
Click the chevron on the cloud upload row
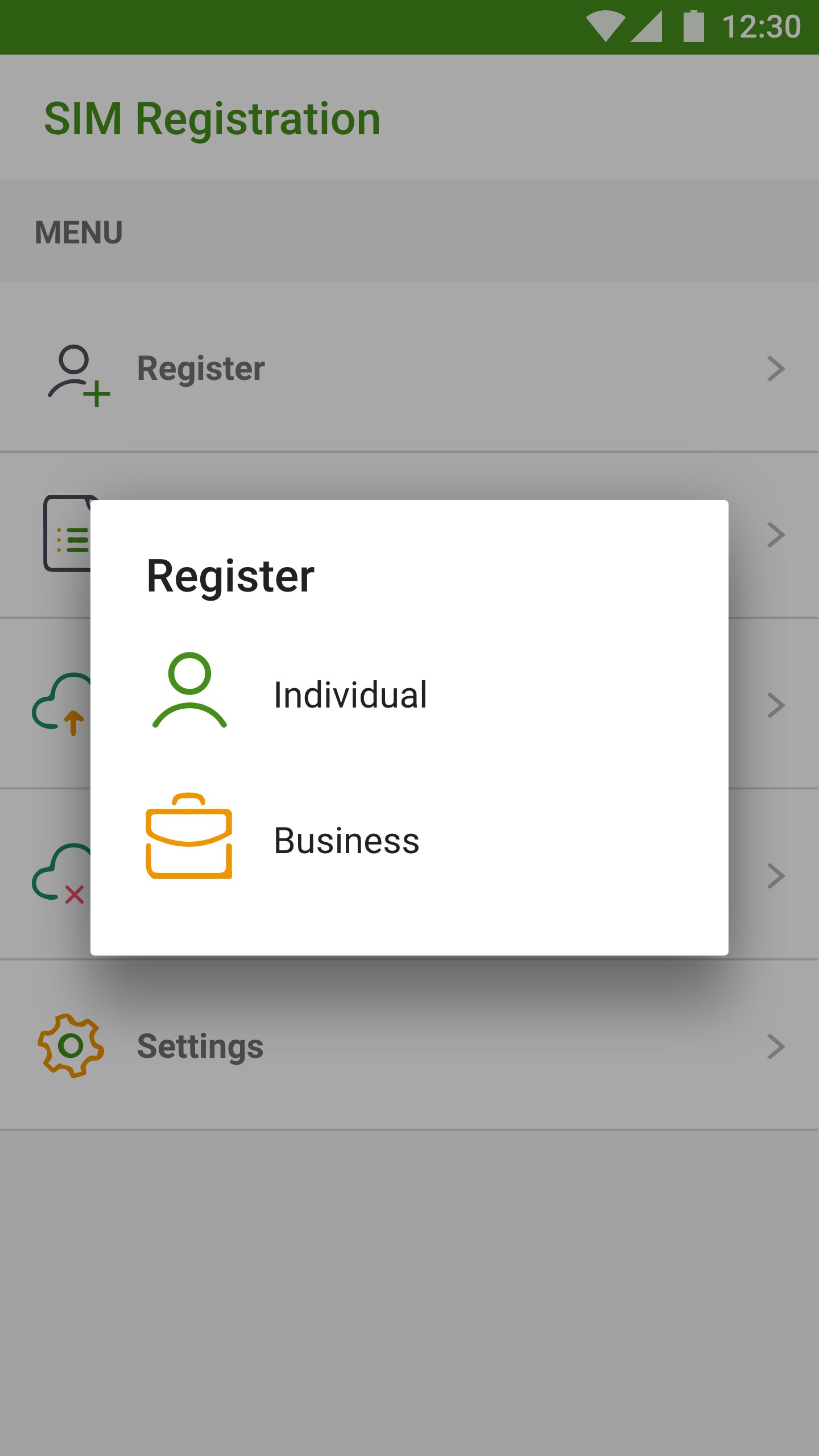776,705
